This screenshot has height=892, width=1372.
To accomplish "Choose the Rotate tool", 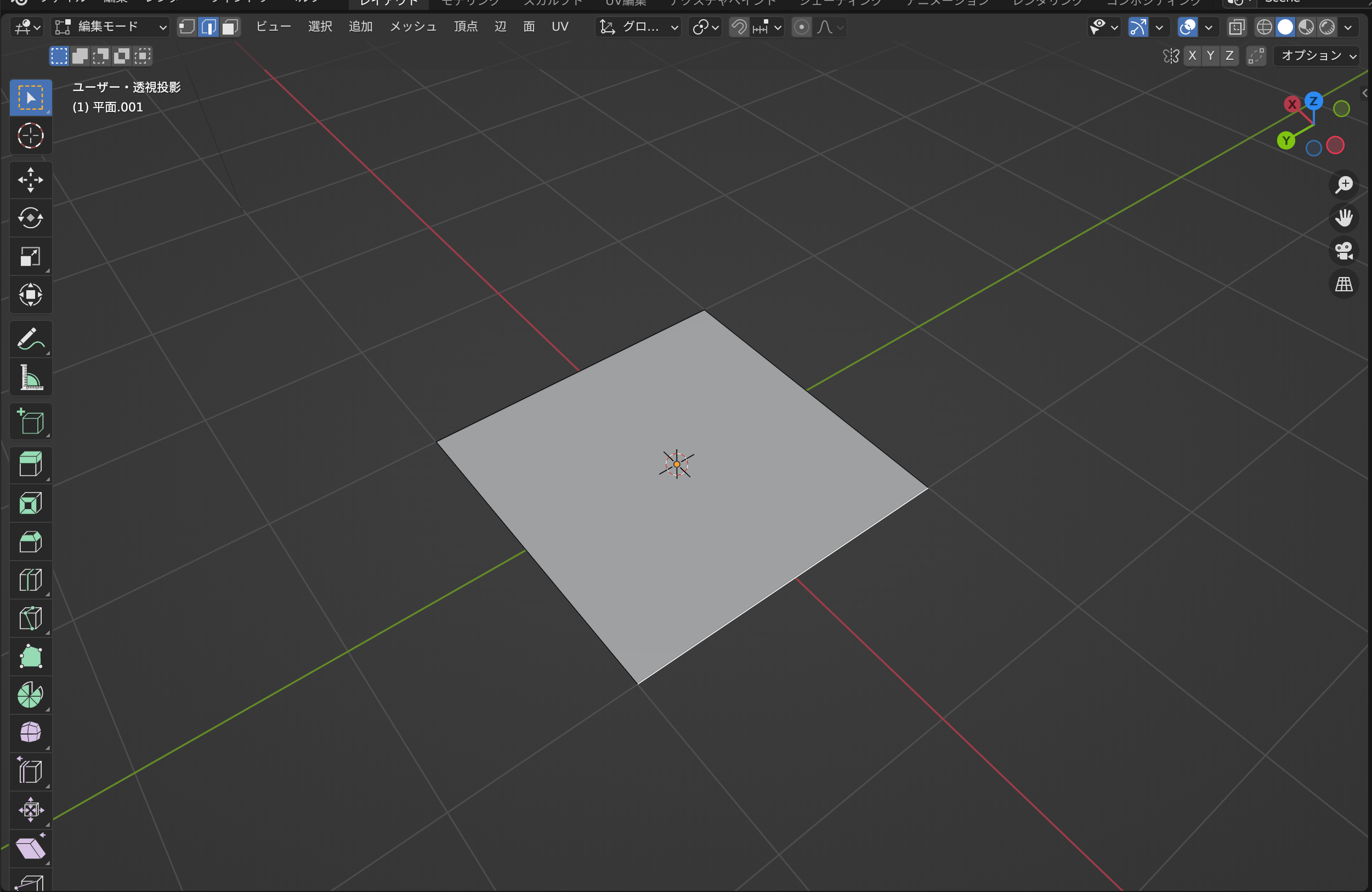I will pos(31,218).
